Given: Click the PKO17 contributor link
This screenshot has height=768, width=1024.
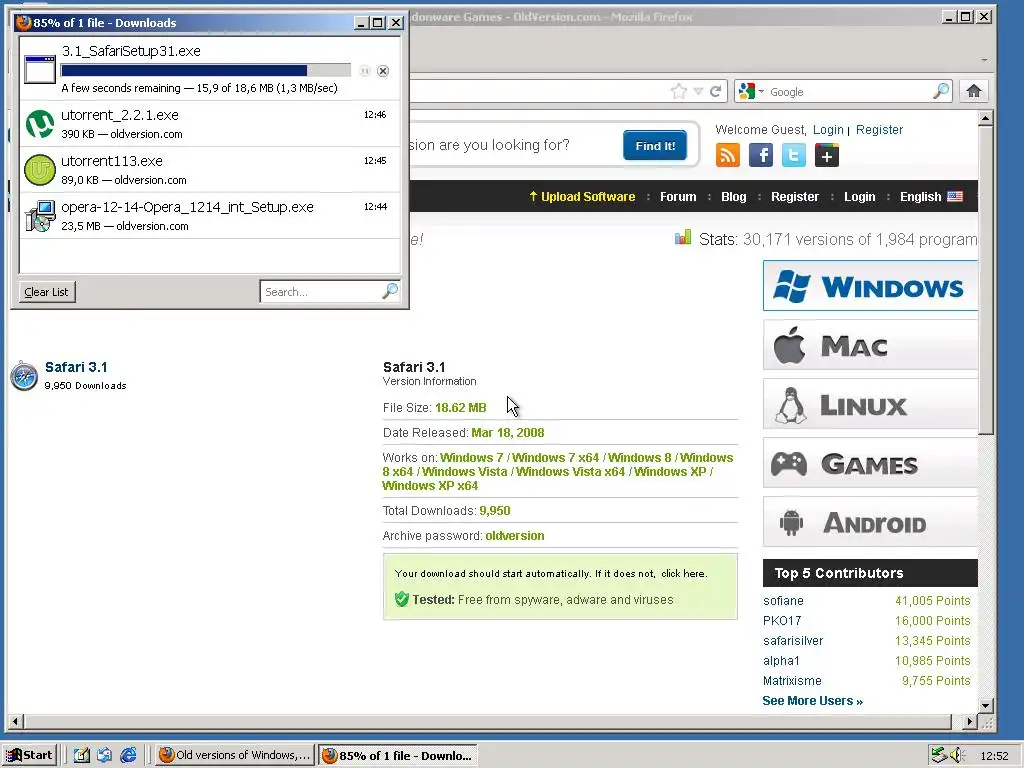Looking at the screenshot, I should click(x=782, y=620).
